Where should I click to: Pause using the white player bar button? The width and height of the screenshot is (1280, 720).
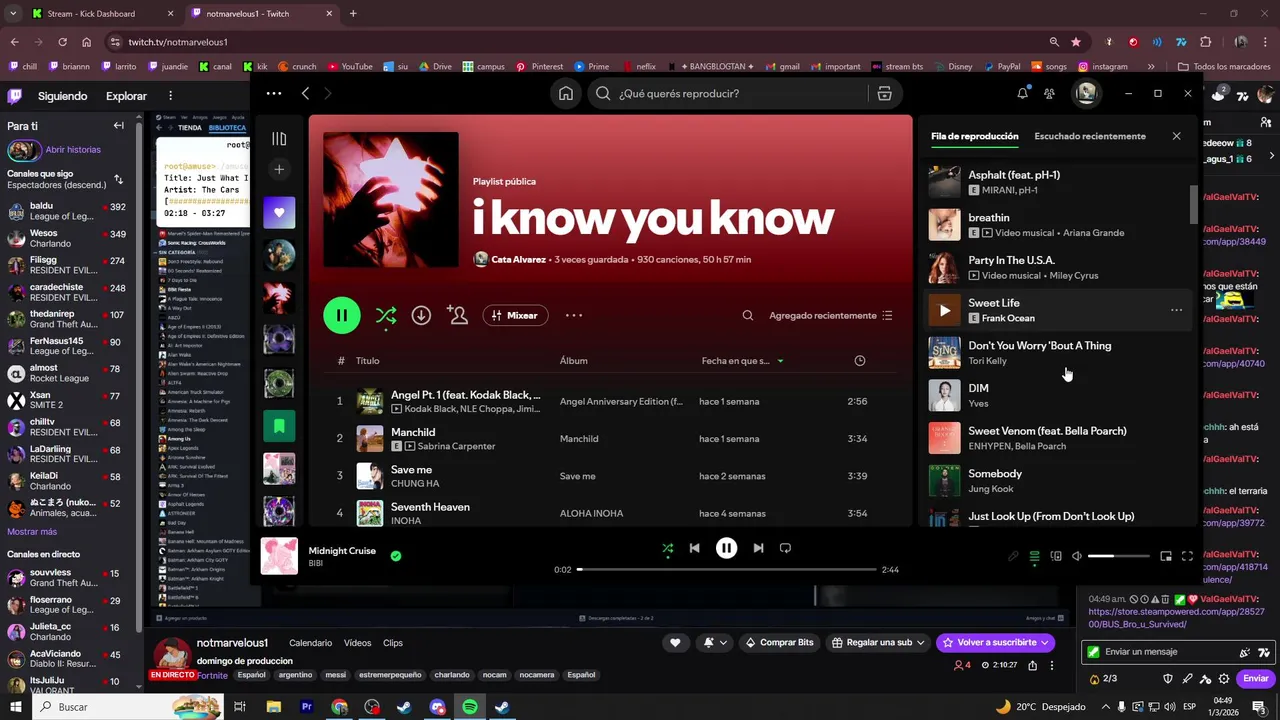tap(726, 548)
